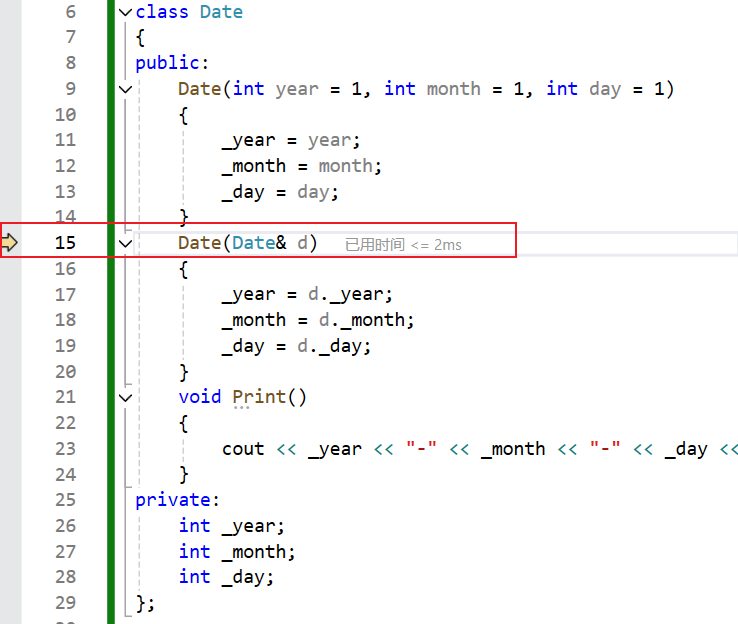Click line number 28 in the gutter
Viewport: 738px width, 624px height.
pyautogui.click(x=65, y=576)
